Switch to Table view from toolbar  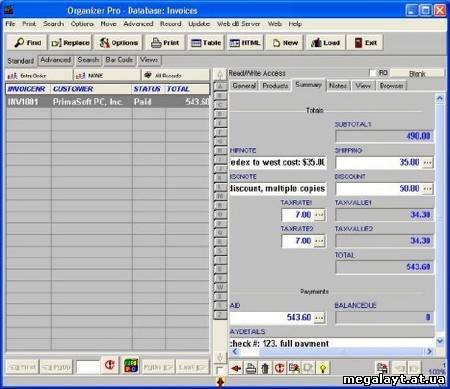click(206, 43)
